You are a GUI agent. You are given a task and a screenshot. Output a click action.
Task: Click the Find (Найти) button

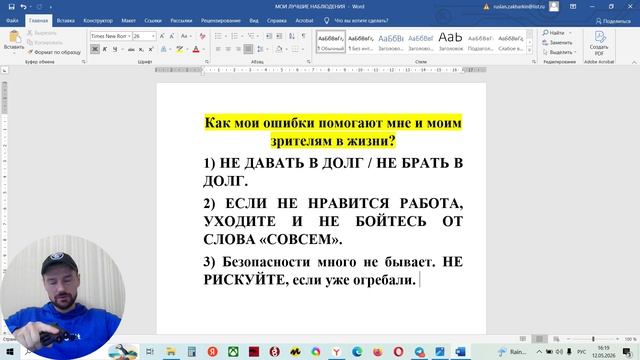coord(553,33)
